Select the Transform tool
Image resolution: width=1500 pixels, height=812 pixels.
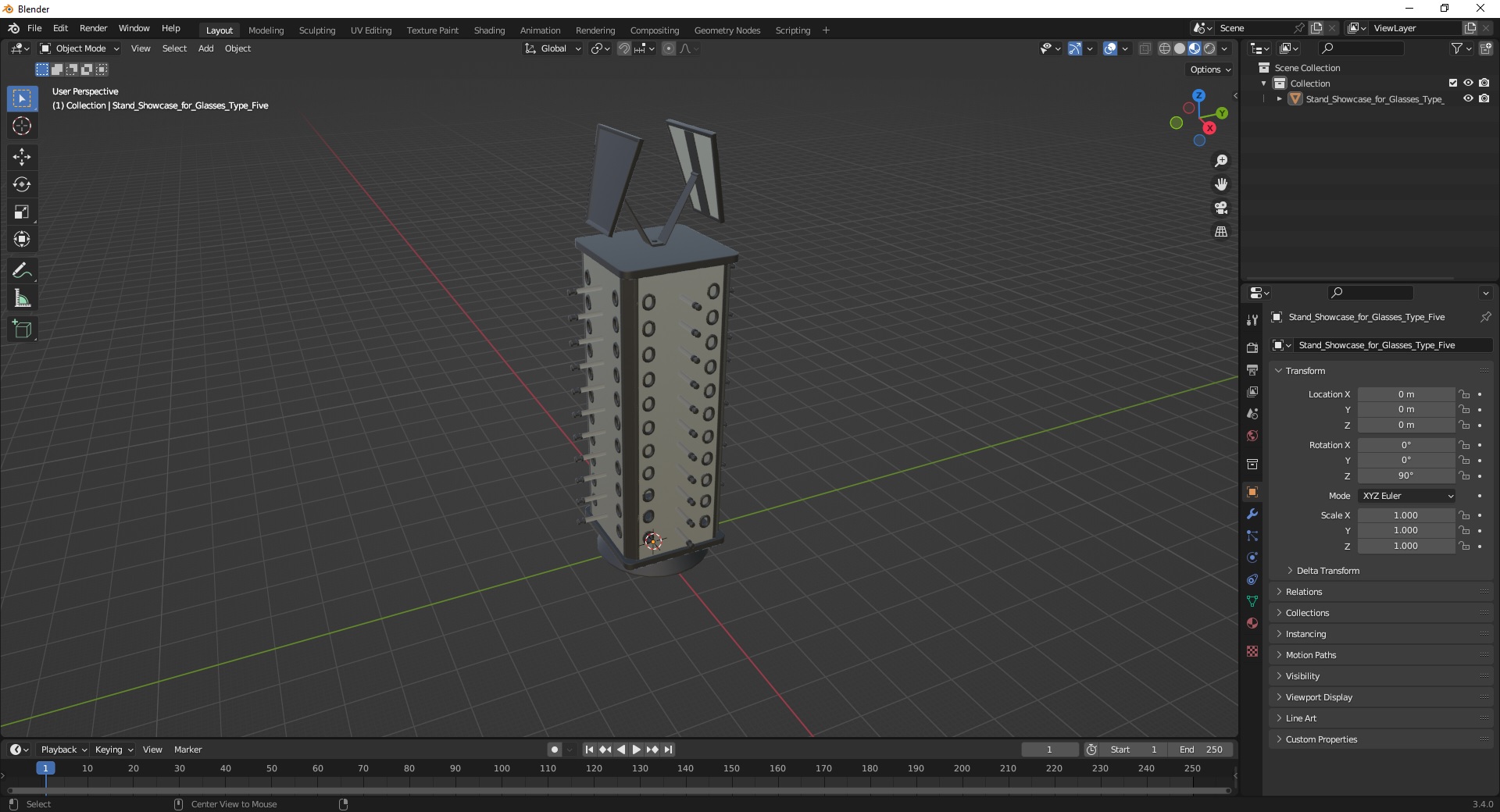[x=22, y=239]
